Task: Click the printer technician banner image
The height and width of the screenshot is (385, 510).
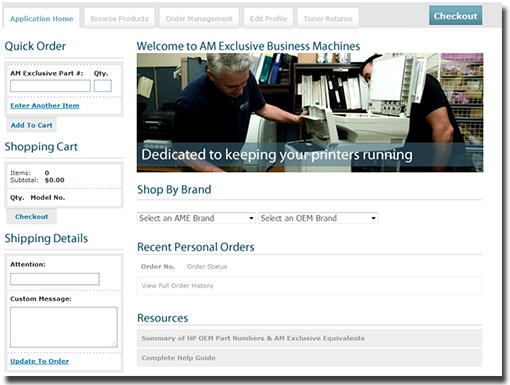Action: tap(310, 113)
